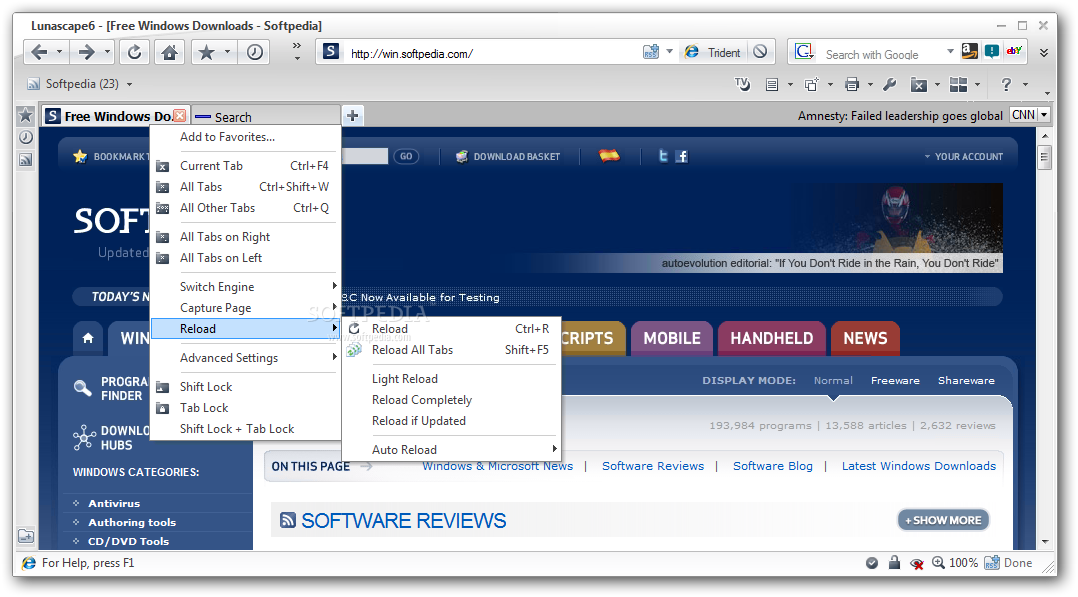Open the search engine list dropdown arrow
Screen dimensions: 1078x597
950,52
